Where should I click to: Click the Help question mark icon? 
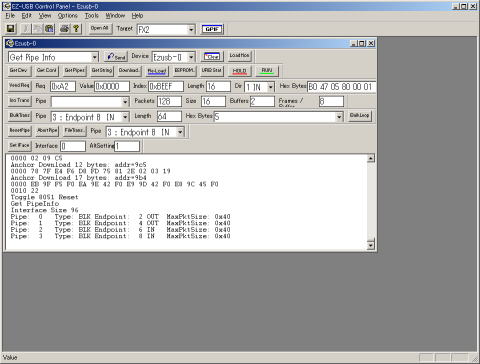coord(76,29)
